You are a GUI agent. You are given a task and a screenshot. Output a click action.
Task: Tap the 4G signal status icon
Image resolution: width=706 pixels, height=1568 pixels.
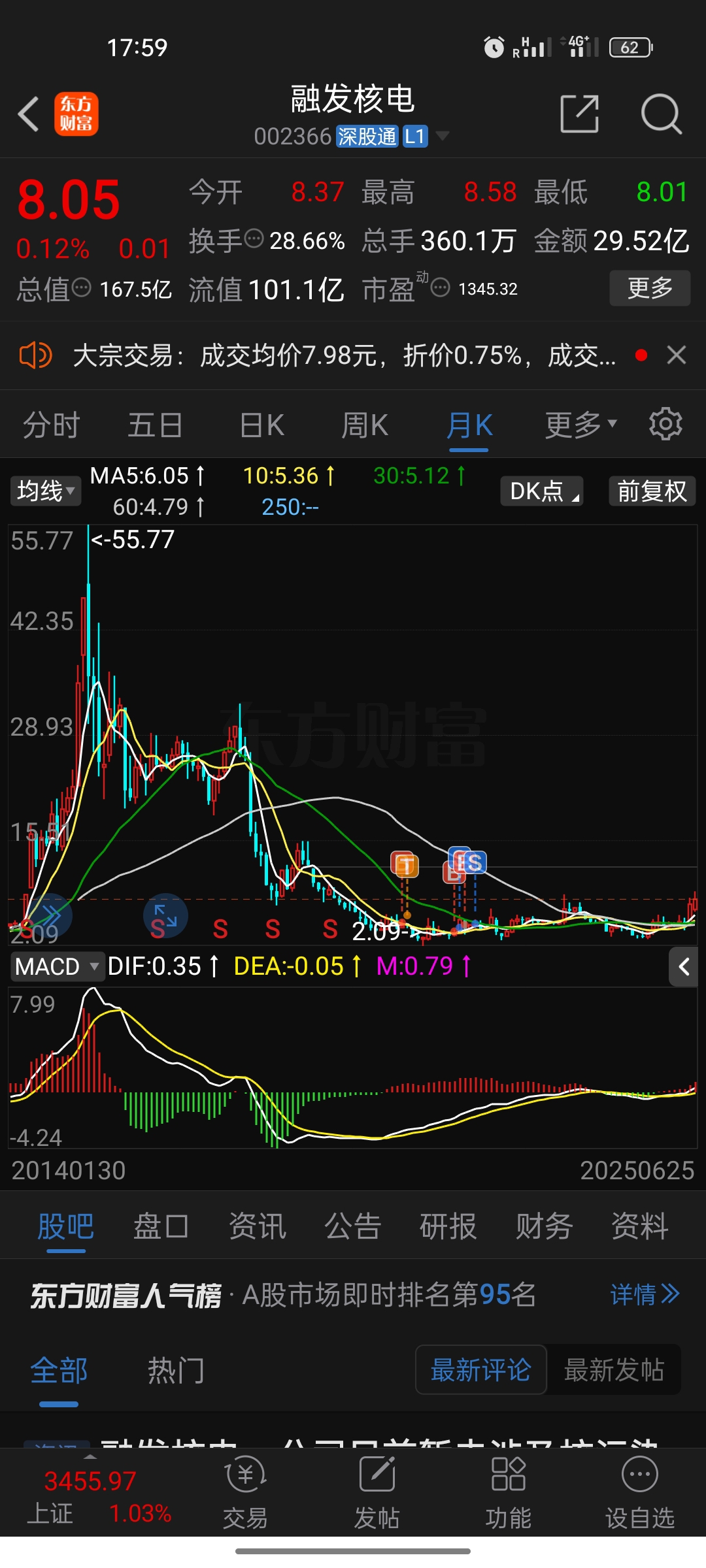580,46
